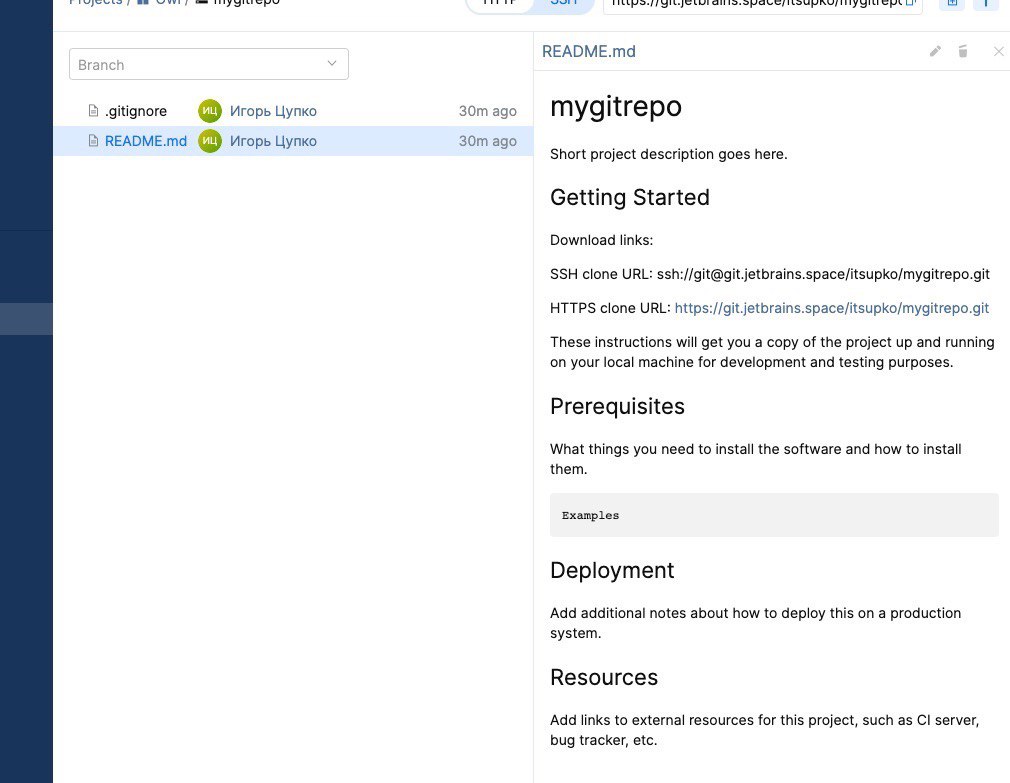
Task: Click the Resources heading
Action: [604, 677]
